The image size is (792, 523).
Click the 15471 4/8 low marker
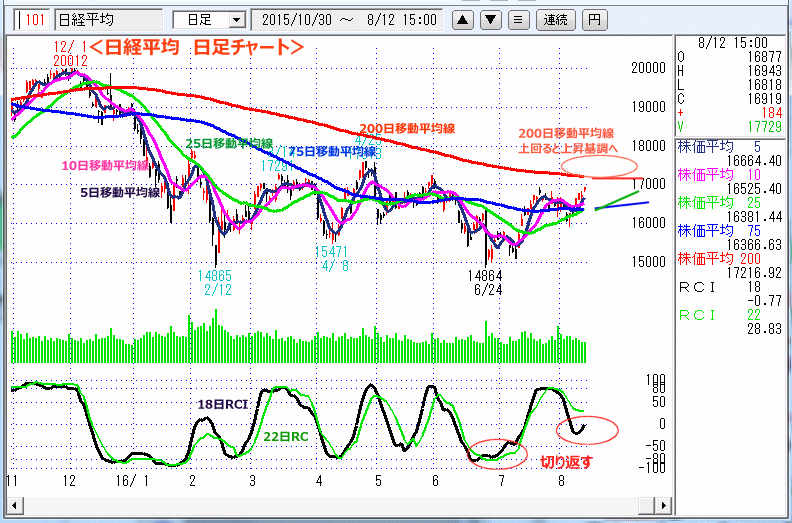tap(330, 259)
